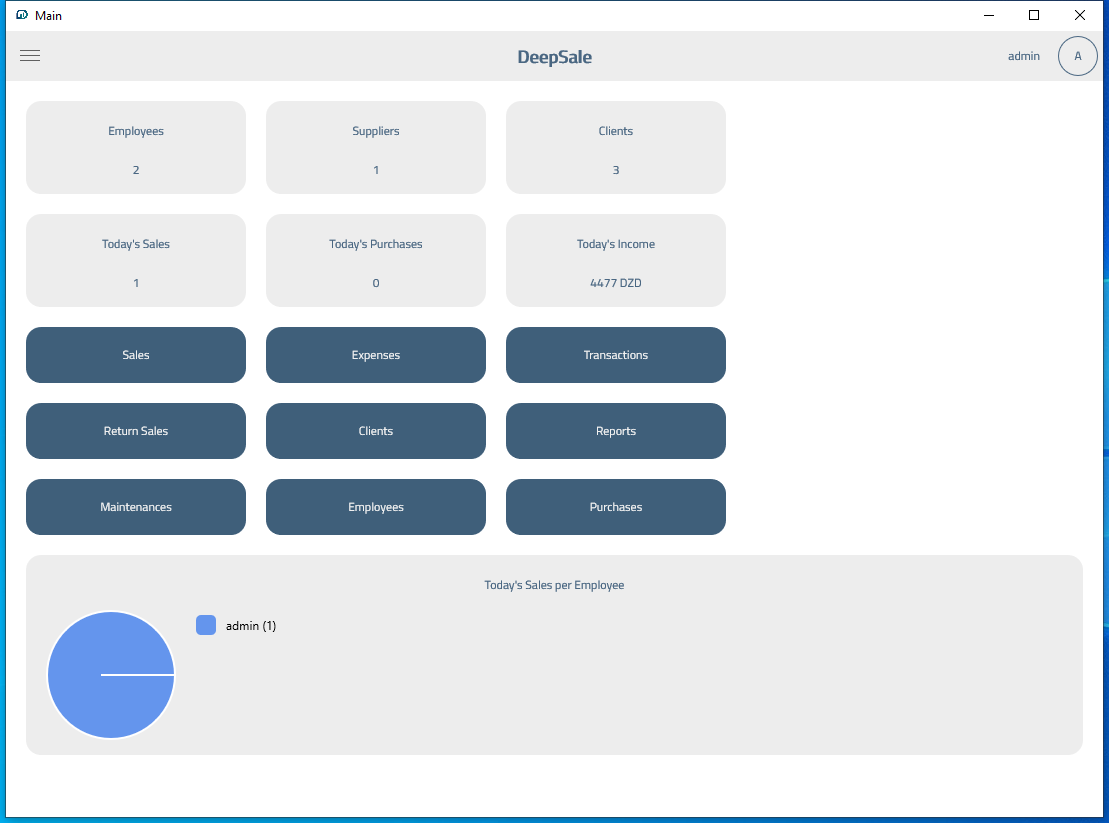Viewport: 1109px width, 823px height.
Task: Open the hamburger menu
Action: 30,56
